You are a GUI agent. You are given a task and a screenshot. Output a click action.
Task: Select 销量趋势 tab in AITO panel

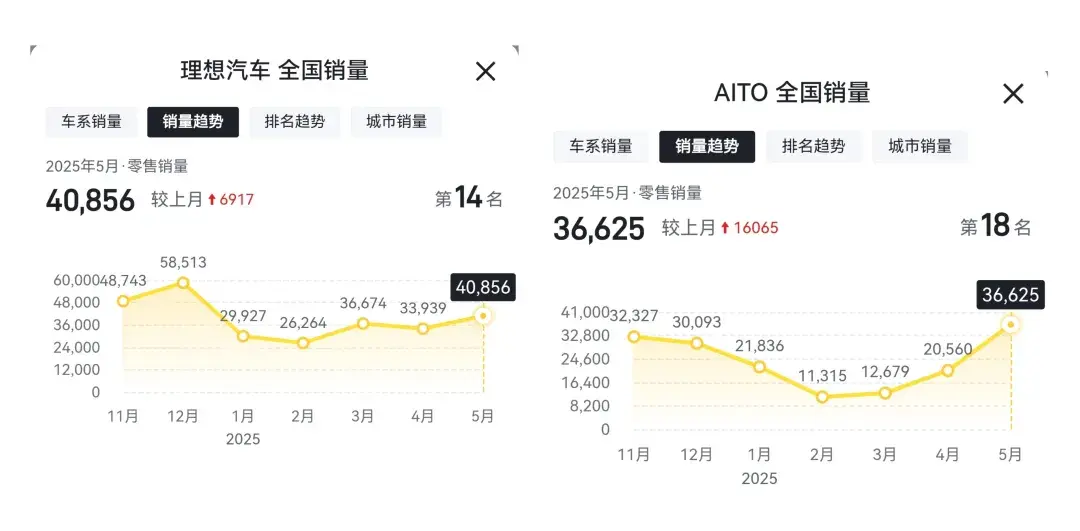(x=707, y=146)
